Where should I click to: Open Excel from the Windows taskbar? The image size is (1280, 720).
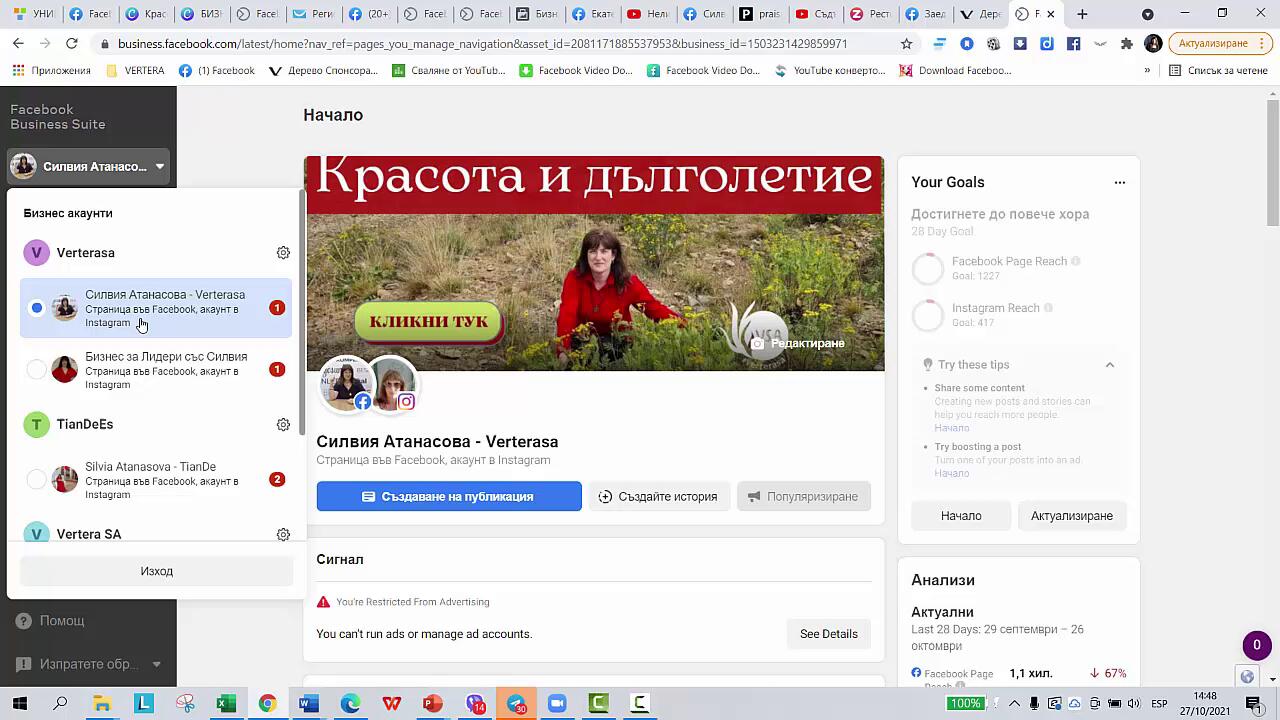pos(226,704)
